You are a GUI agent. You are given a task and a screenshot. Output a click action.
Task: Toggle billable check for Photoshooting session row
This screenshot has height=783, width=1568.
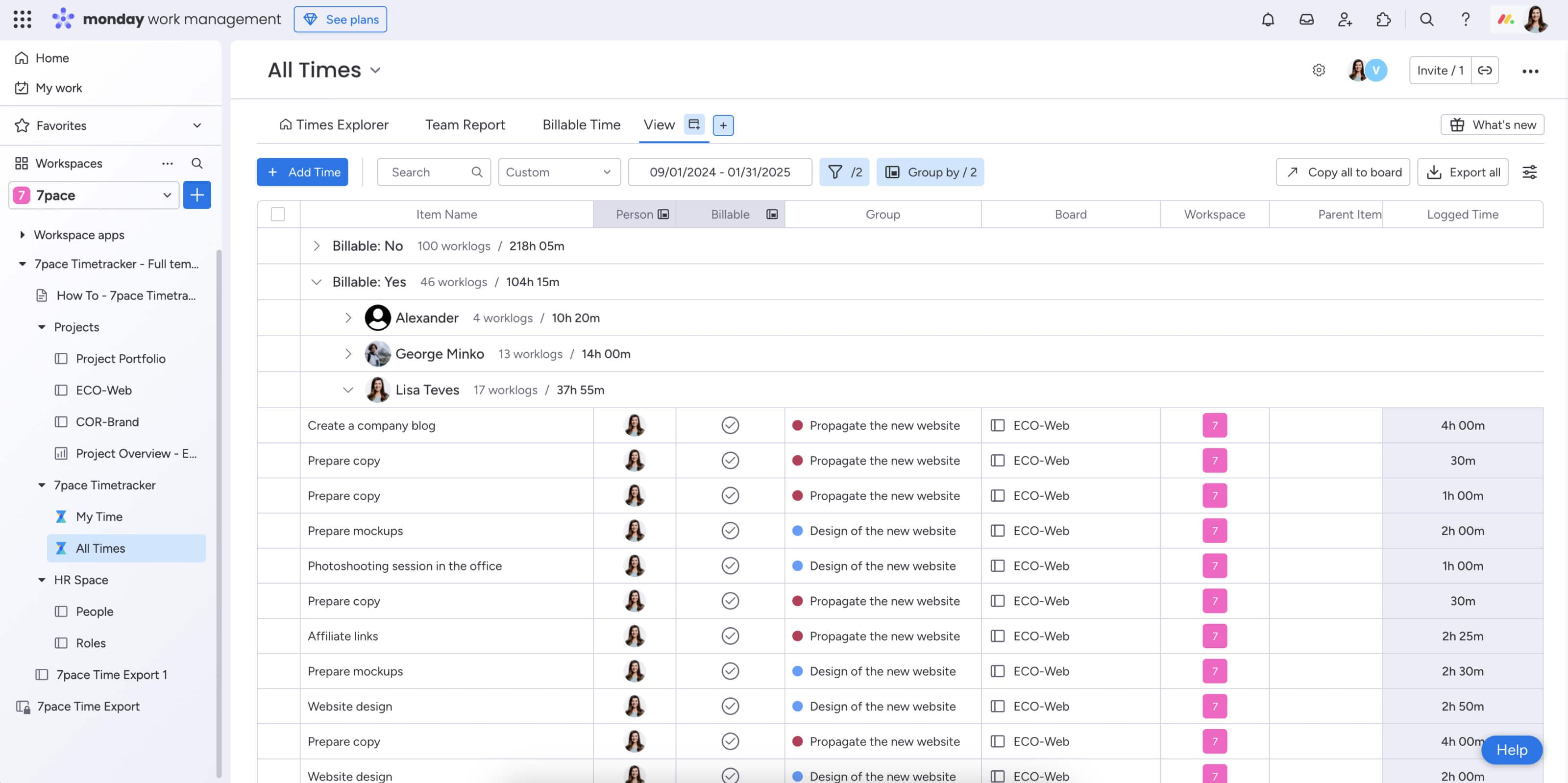click(730, 565)
